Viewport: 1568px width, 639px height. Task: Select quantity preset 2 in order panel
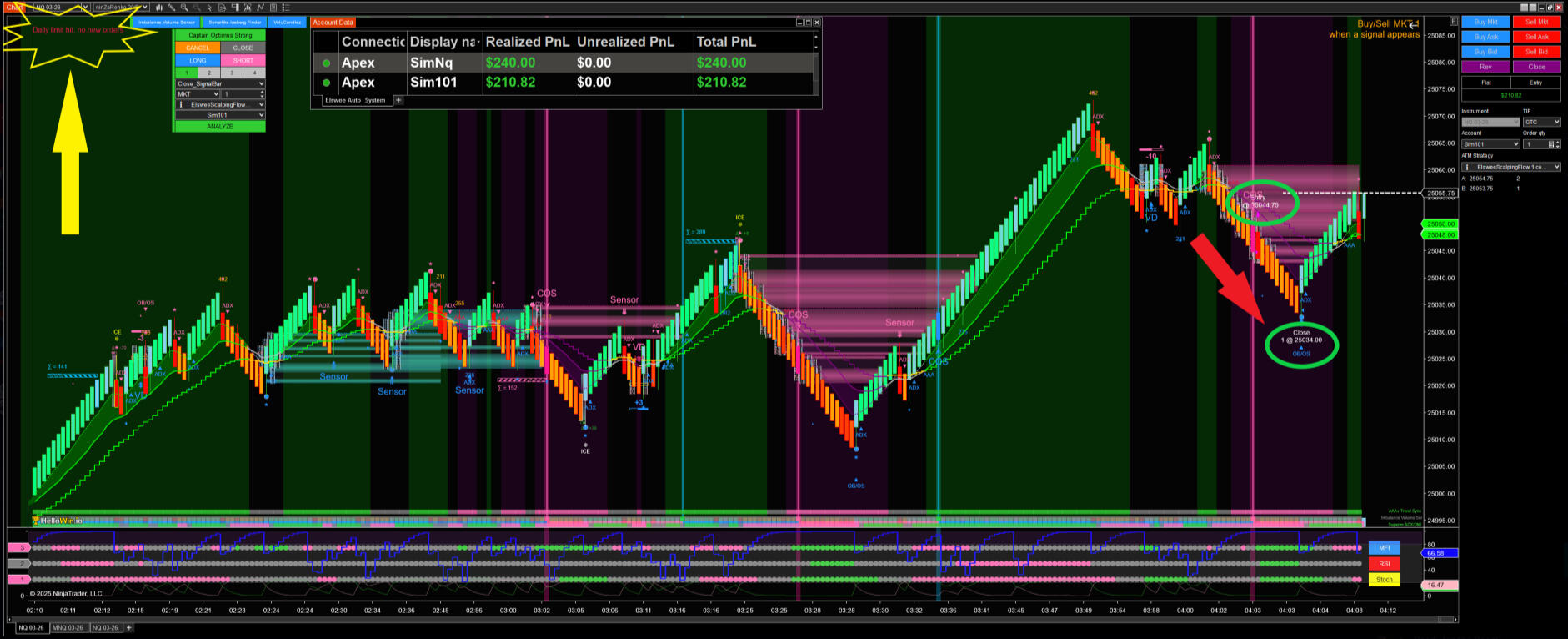click(x=208, y=73)
